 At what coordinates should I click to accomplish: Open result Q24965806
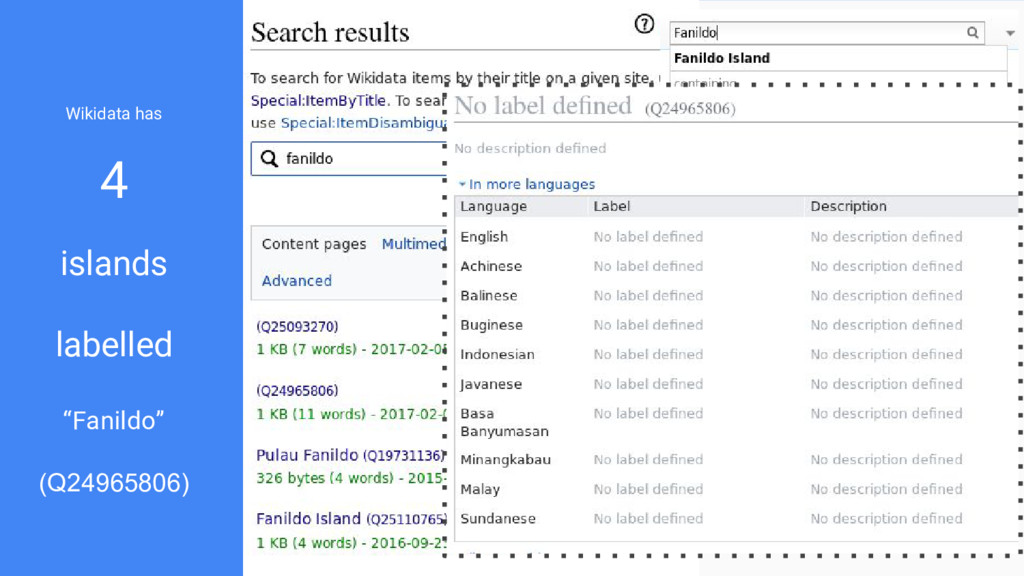pos(297,391)
